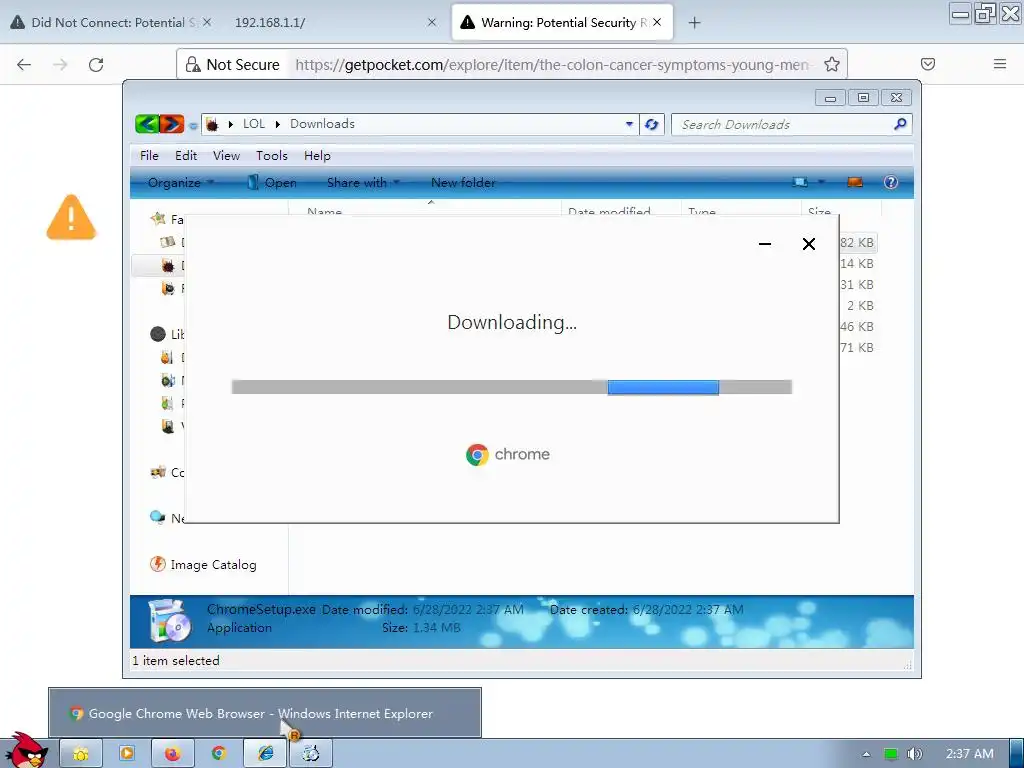
Task: Close the 192.168.1.1 tab
Action: (x=432, y=22)
